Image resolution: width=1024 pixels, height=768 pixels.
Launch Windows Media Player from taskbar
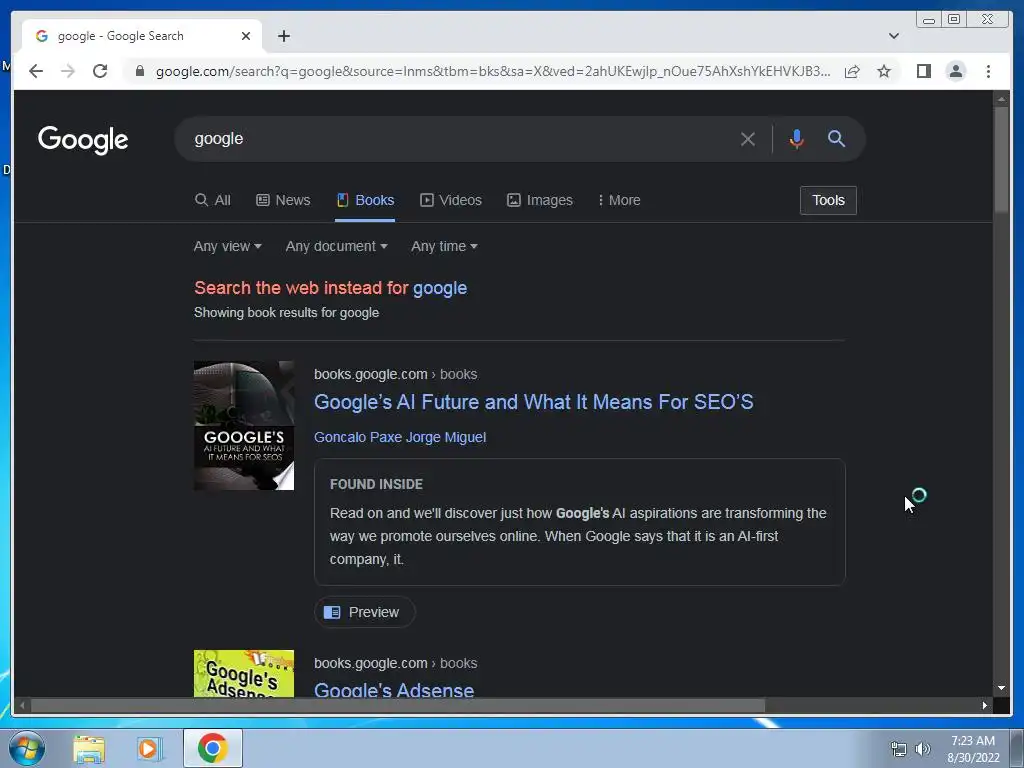point(148,748)
